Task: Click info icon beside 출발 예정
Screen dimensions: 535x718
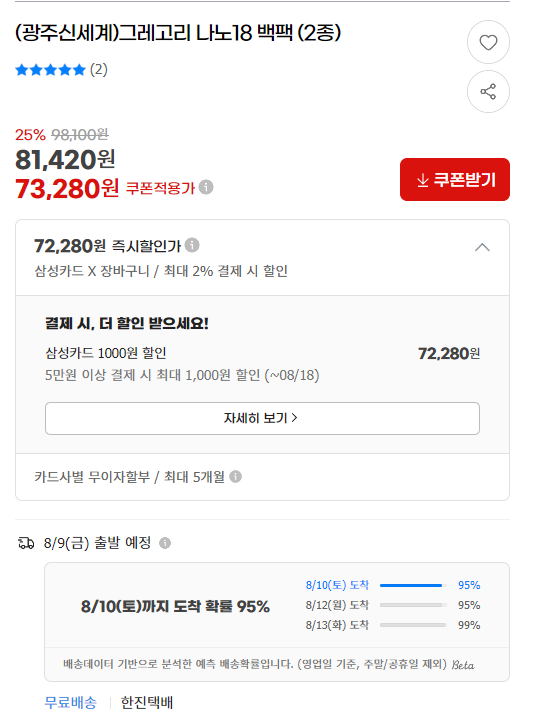Action: 165,543
